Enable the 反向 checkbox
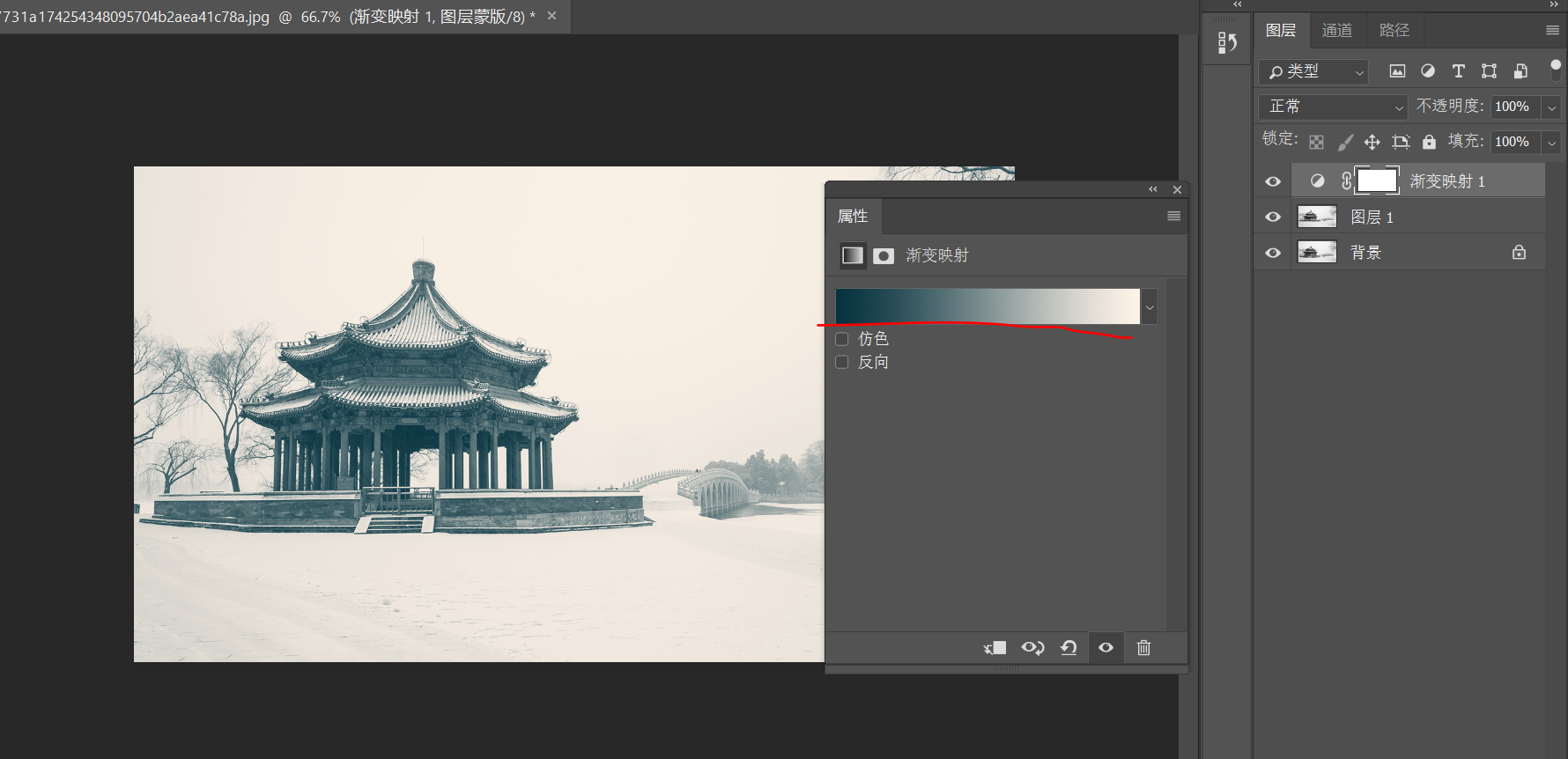Screen dimensions: 1568x759 (x=842, y=362)
